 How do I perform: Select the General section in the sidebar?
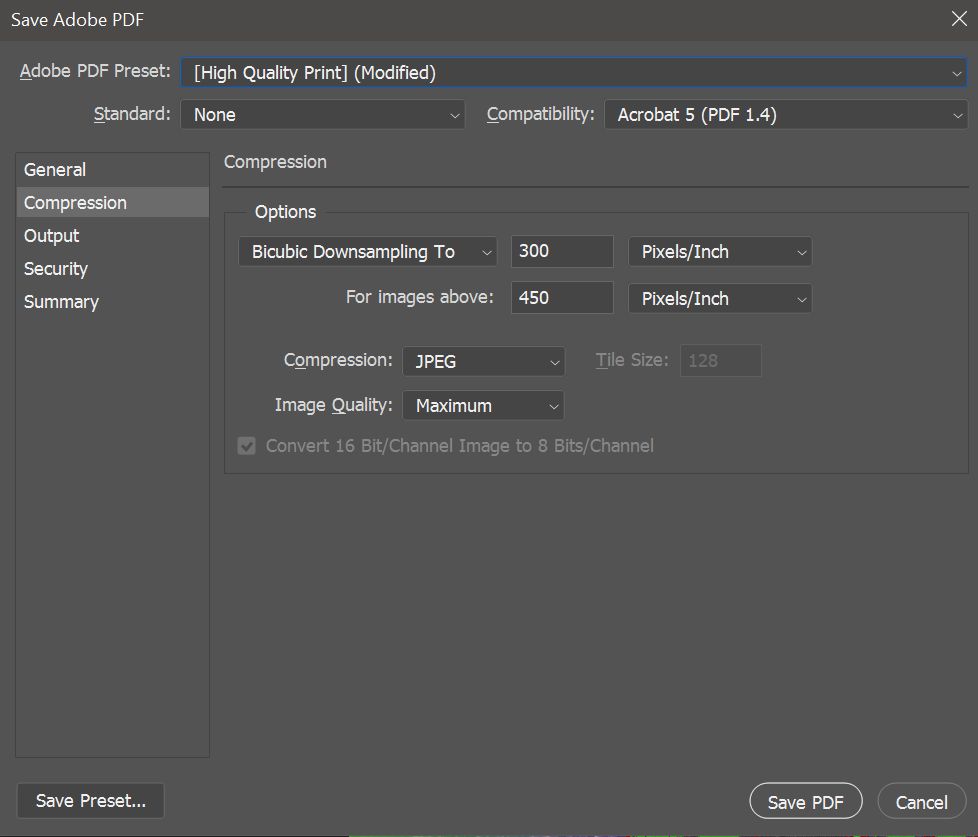click(112, 170)
